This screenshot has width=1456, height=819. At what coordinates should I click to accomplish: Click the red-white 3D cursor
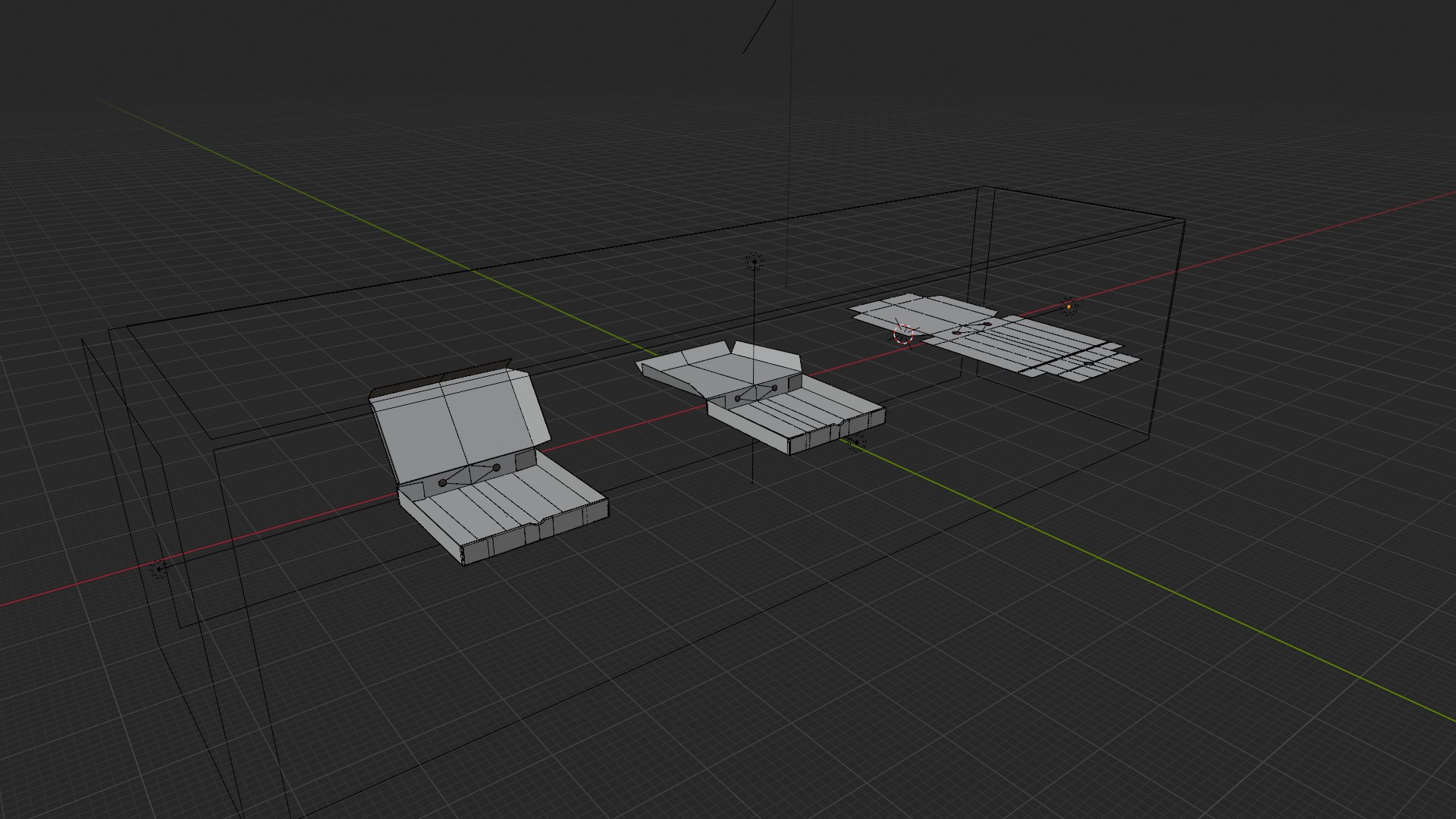point(903,335)
